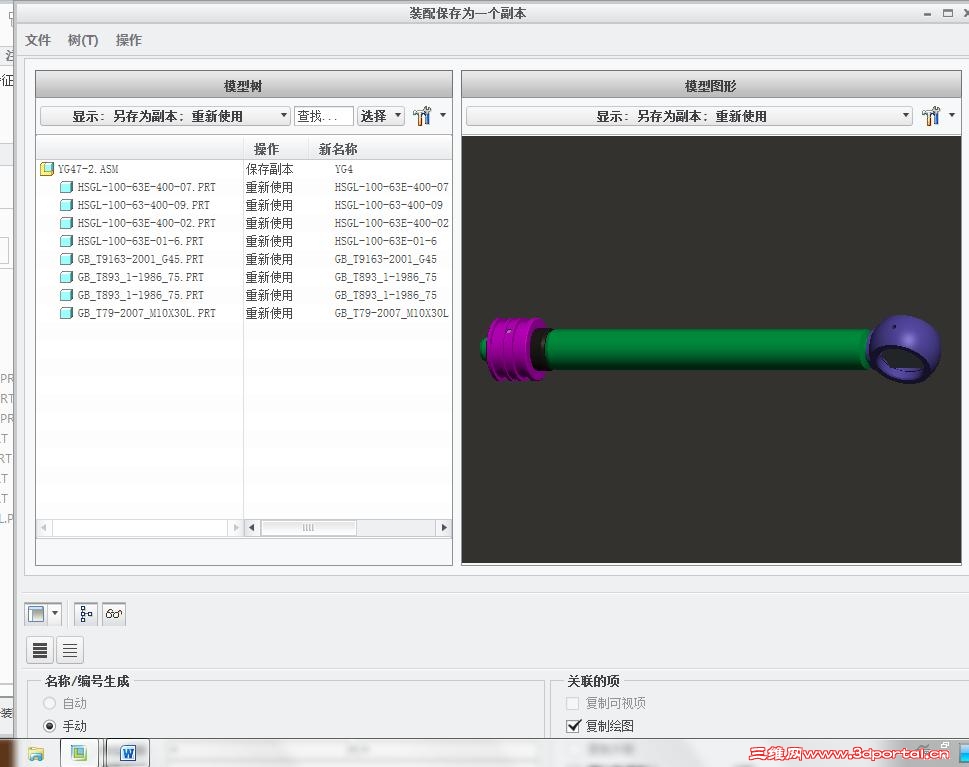Click the glasses preview icon
This screenshot has width=969, height=767.
[114, 614]
